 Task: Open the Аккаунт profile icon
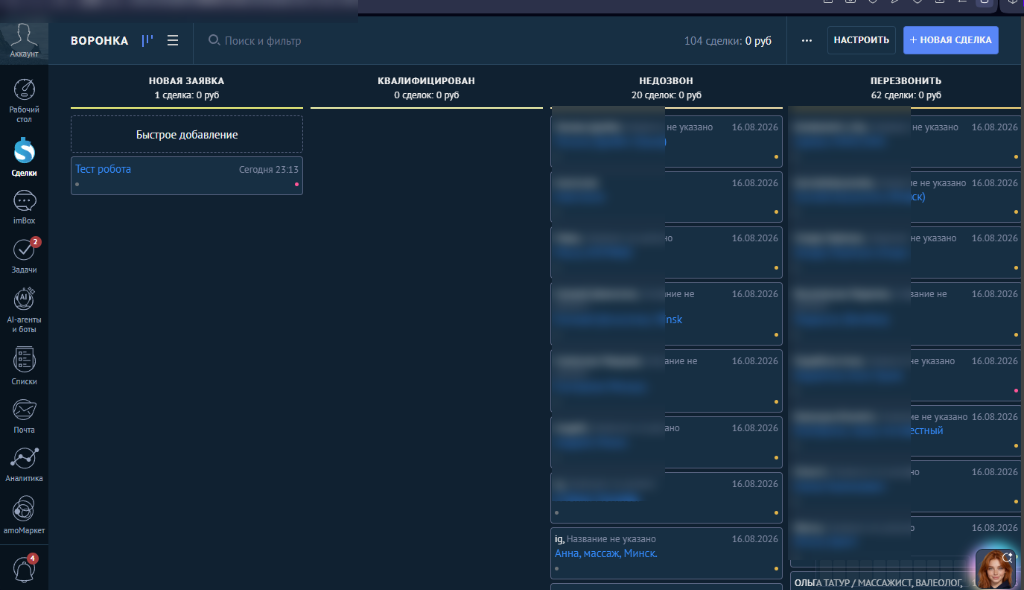[x=24, y=41]
